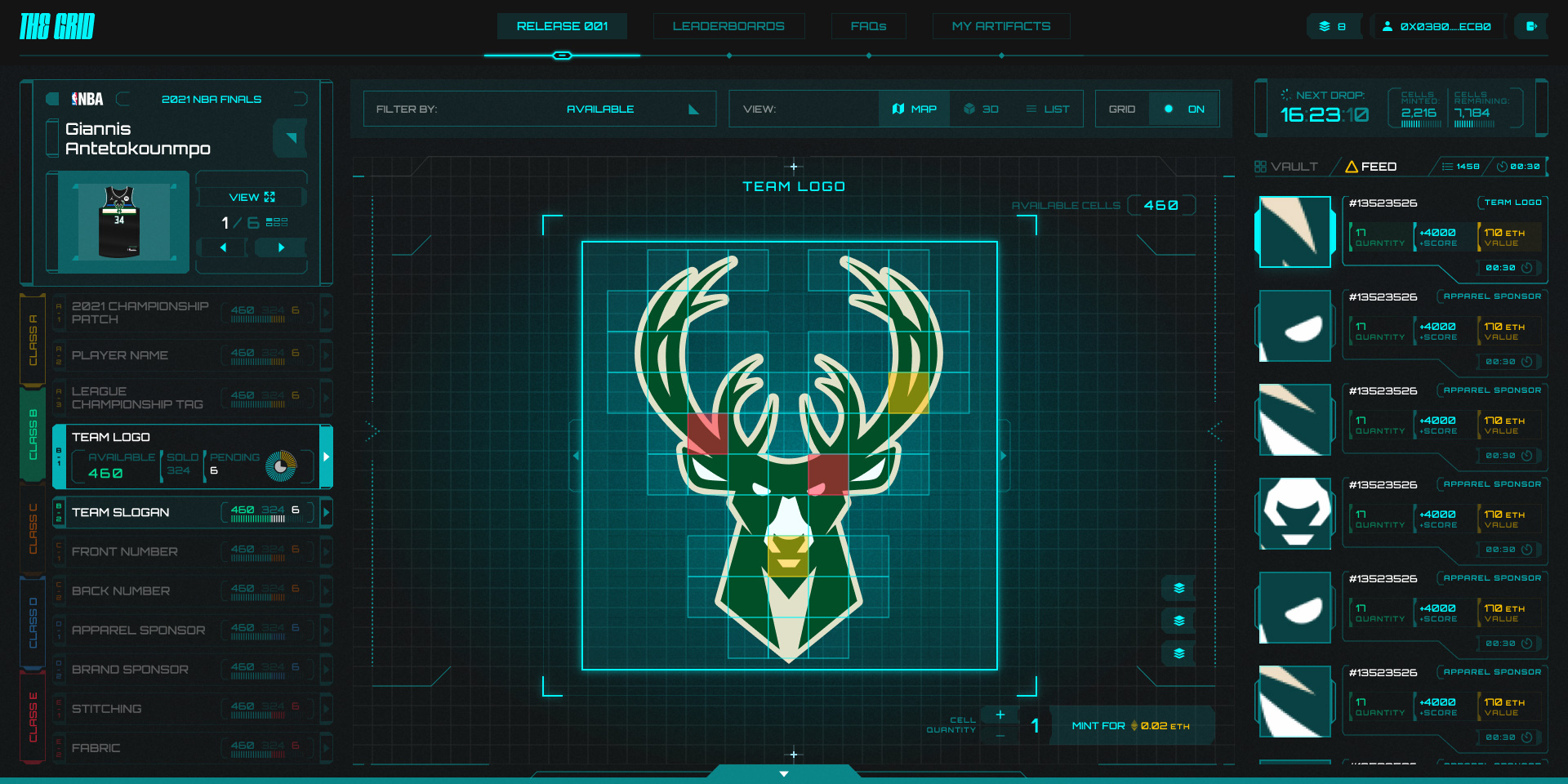Click the bottom layer stack icon

tap(1178, 653)
